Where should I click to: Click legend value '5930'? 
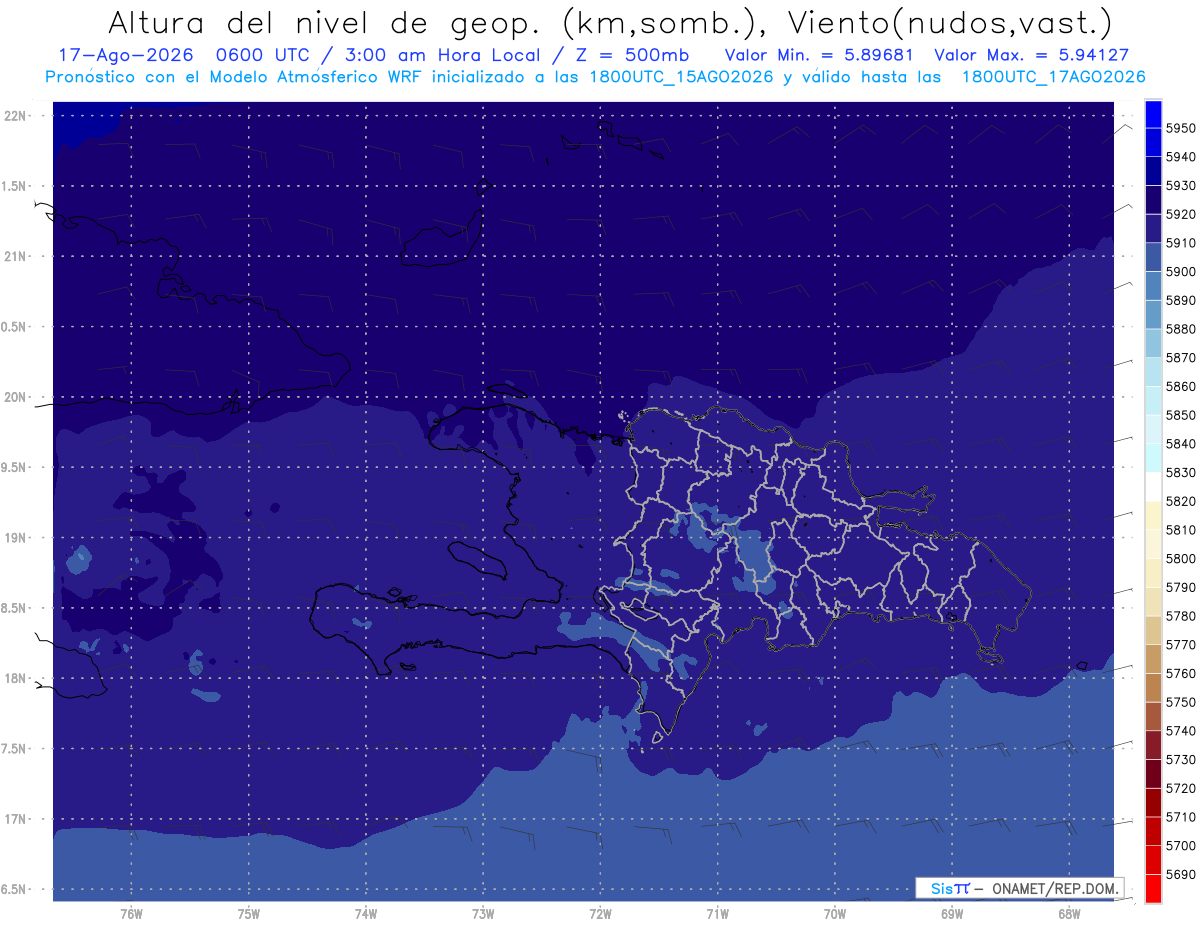1180,186
